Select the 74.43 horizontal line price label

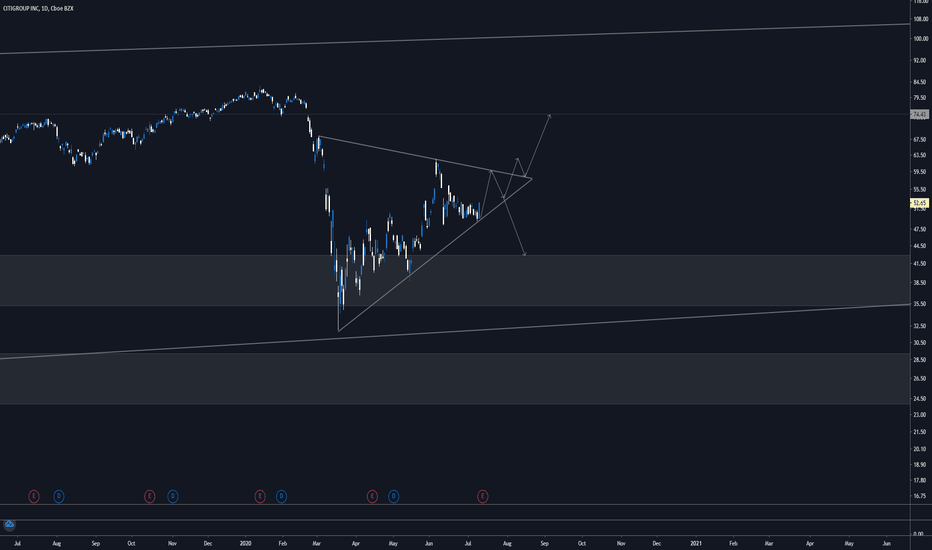click(x=920, y=114)
